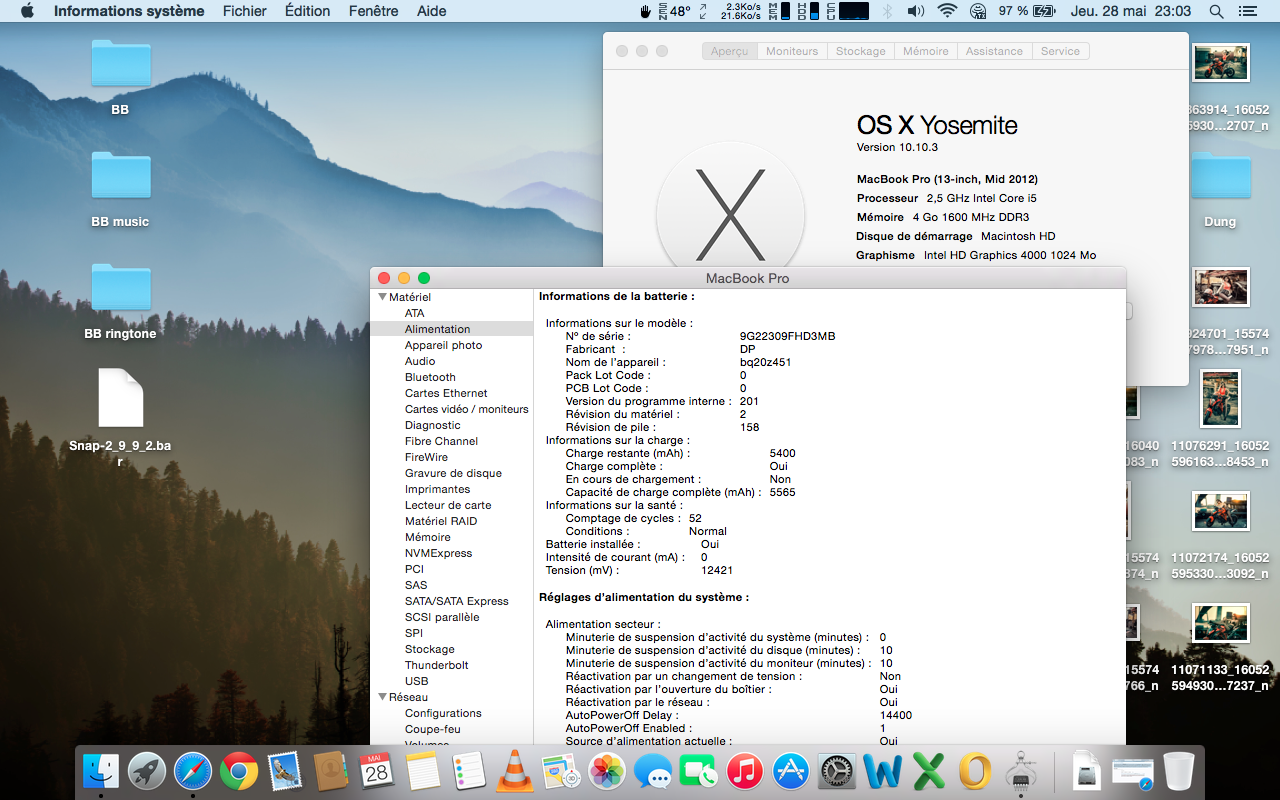1280x800 pixels.
Task: Collapse the Réseau tree section
Action: [382, 697]
